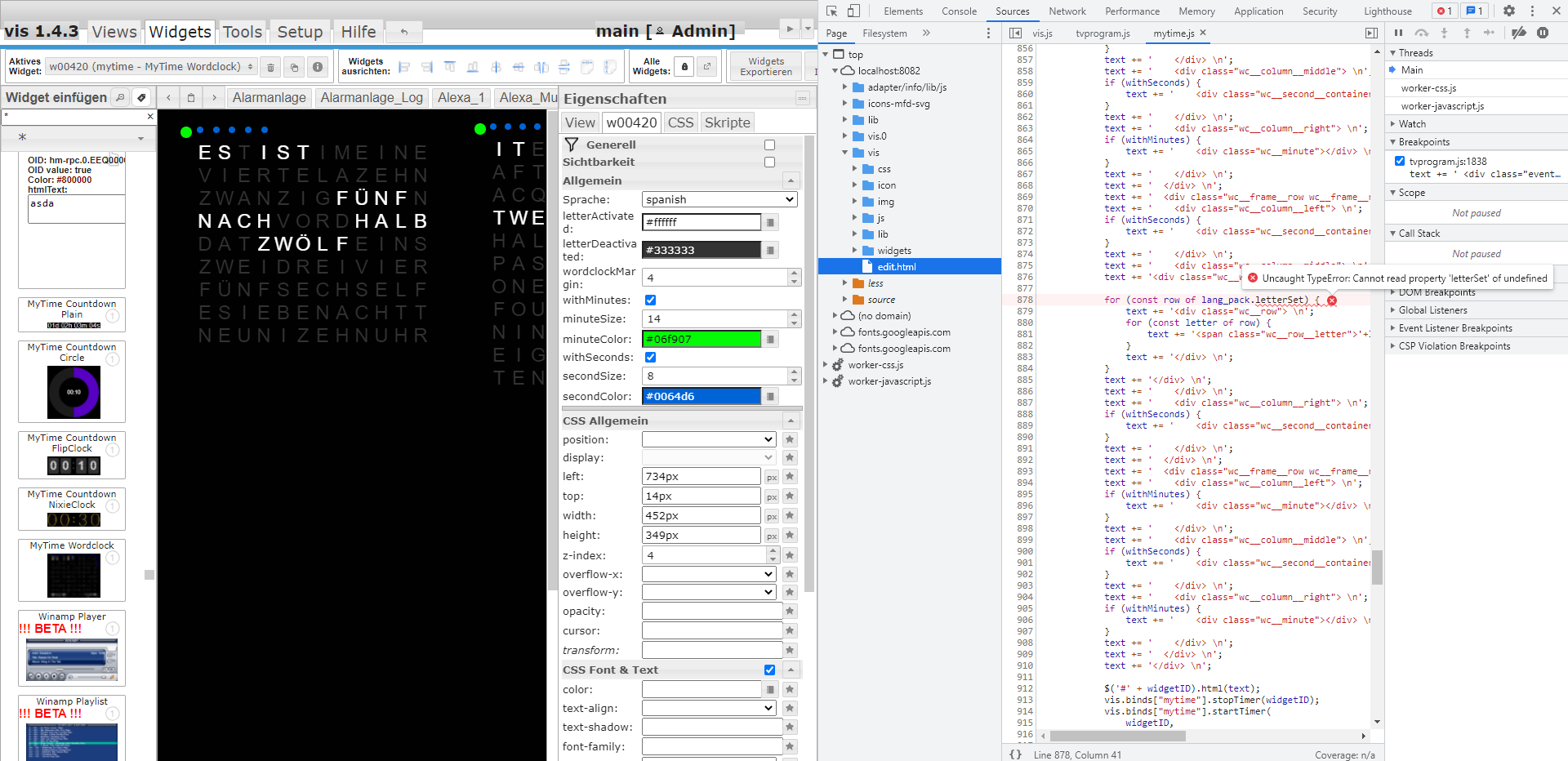Click the external-link icon beside Alle Widgets
Viewport: 1568px width, 761px height.
(707, 67)
